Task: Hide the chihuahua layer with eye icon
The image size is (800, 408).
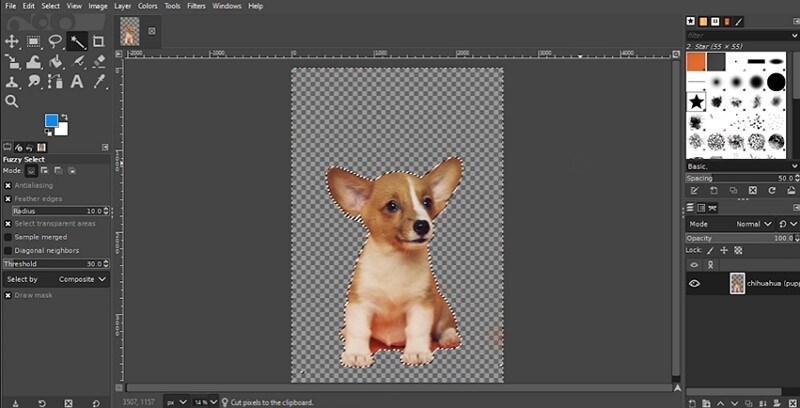Action: coord(694,284)
